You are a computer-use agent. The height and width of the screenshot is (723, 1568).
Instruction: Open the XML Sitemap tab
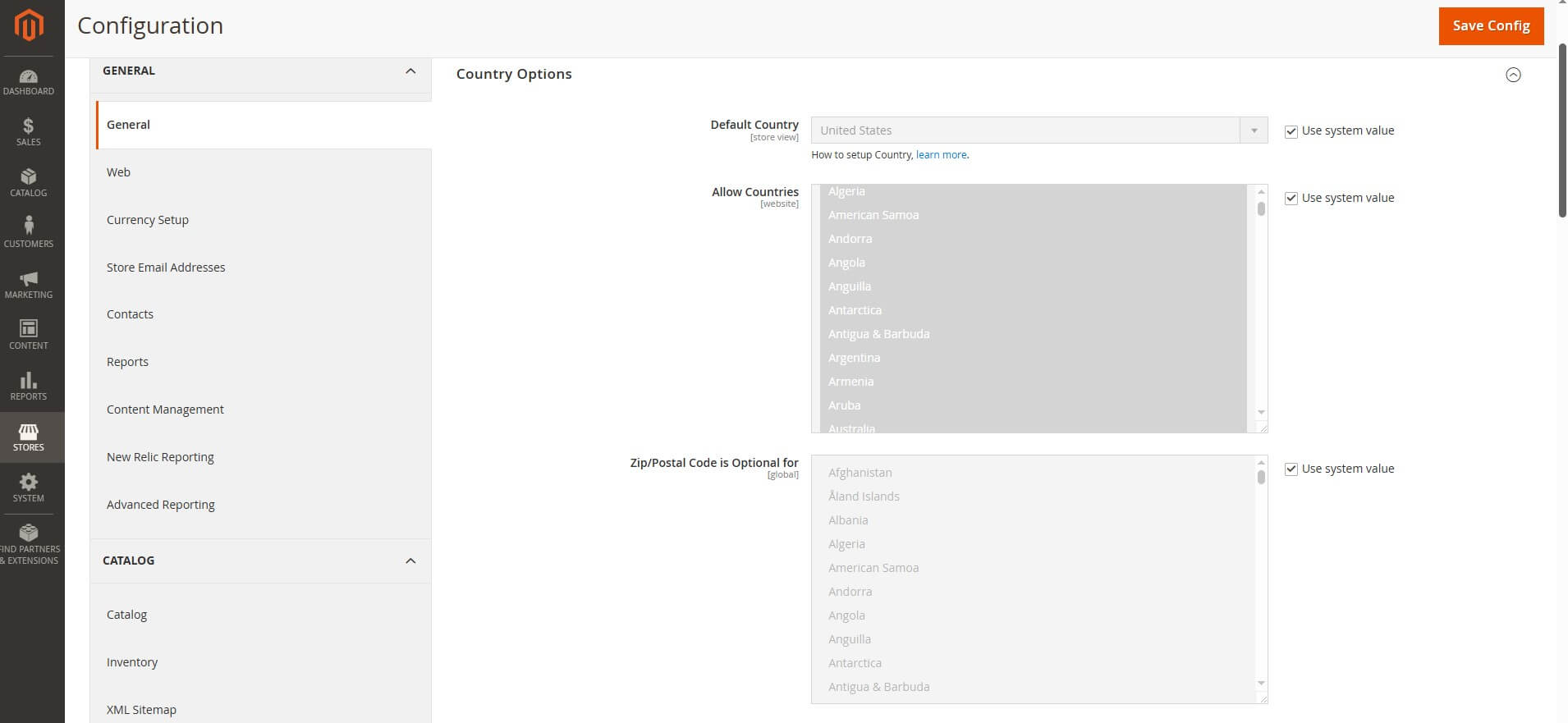tap(264, 710)
